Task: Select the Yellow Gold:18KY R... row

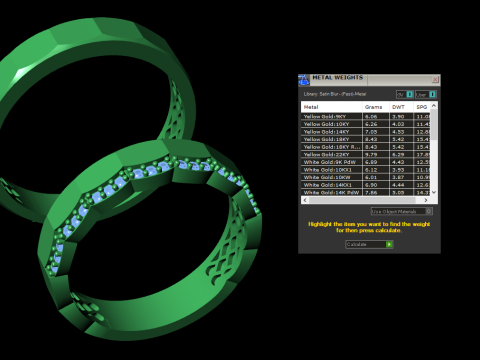Action: (x=365, y=147)
